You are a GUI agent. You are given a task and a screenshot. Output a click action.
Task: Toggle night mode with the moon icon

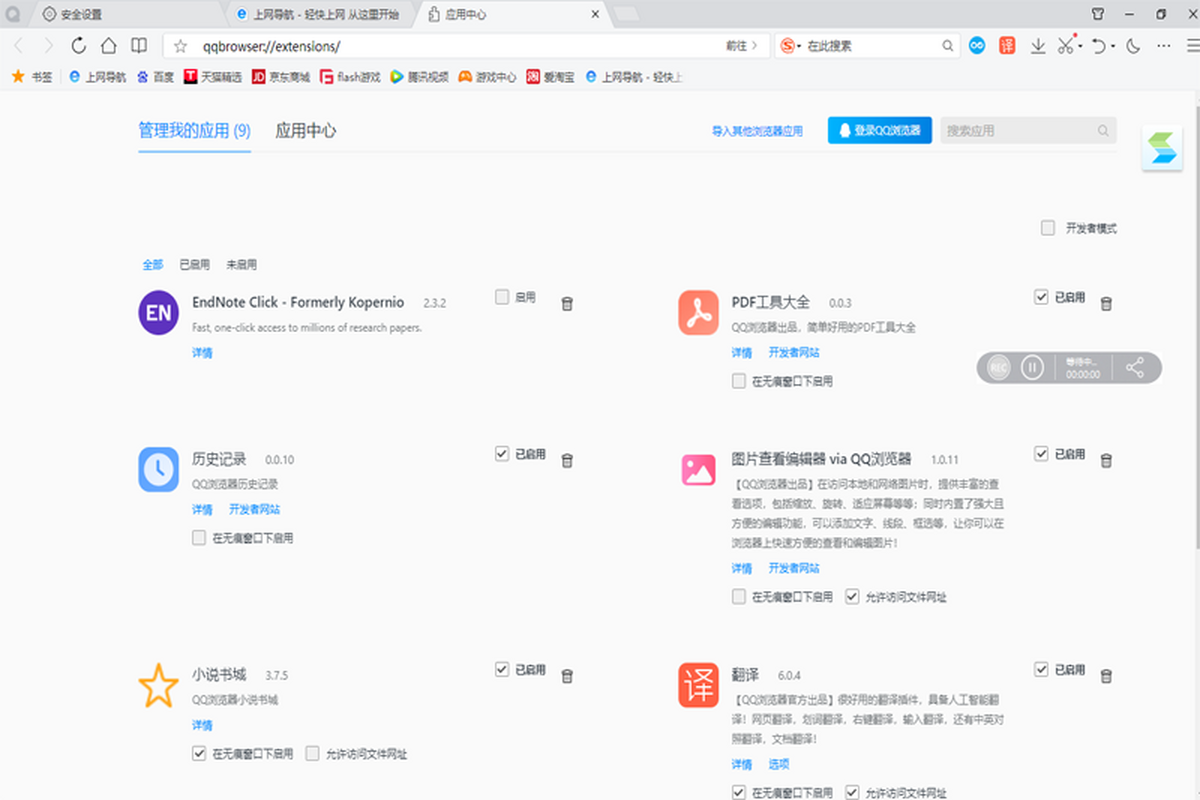point(1133,45)
